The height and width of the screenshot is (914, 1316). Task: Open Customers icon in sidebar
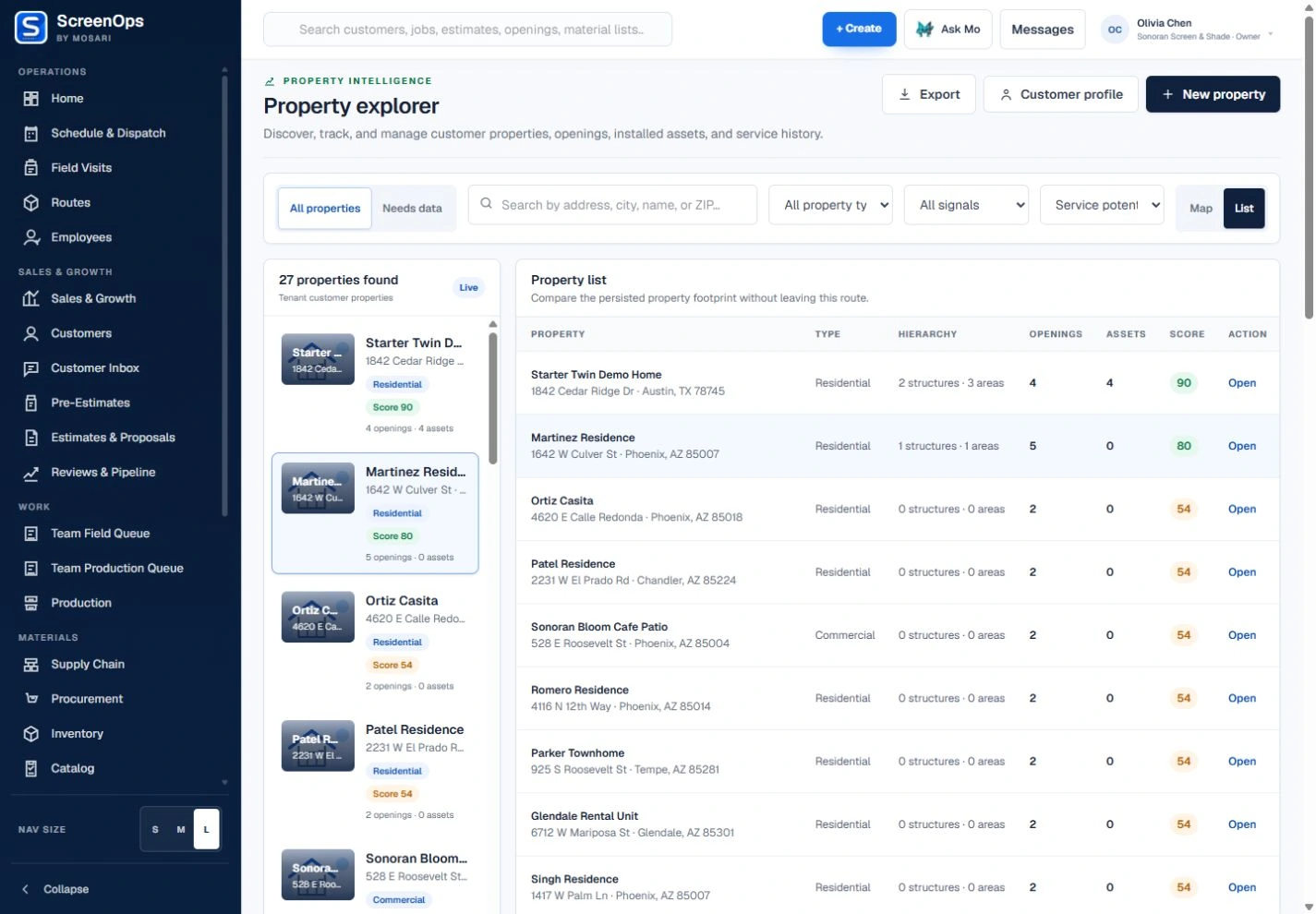tap(30, 333)
